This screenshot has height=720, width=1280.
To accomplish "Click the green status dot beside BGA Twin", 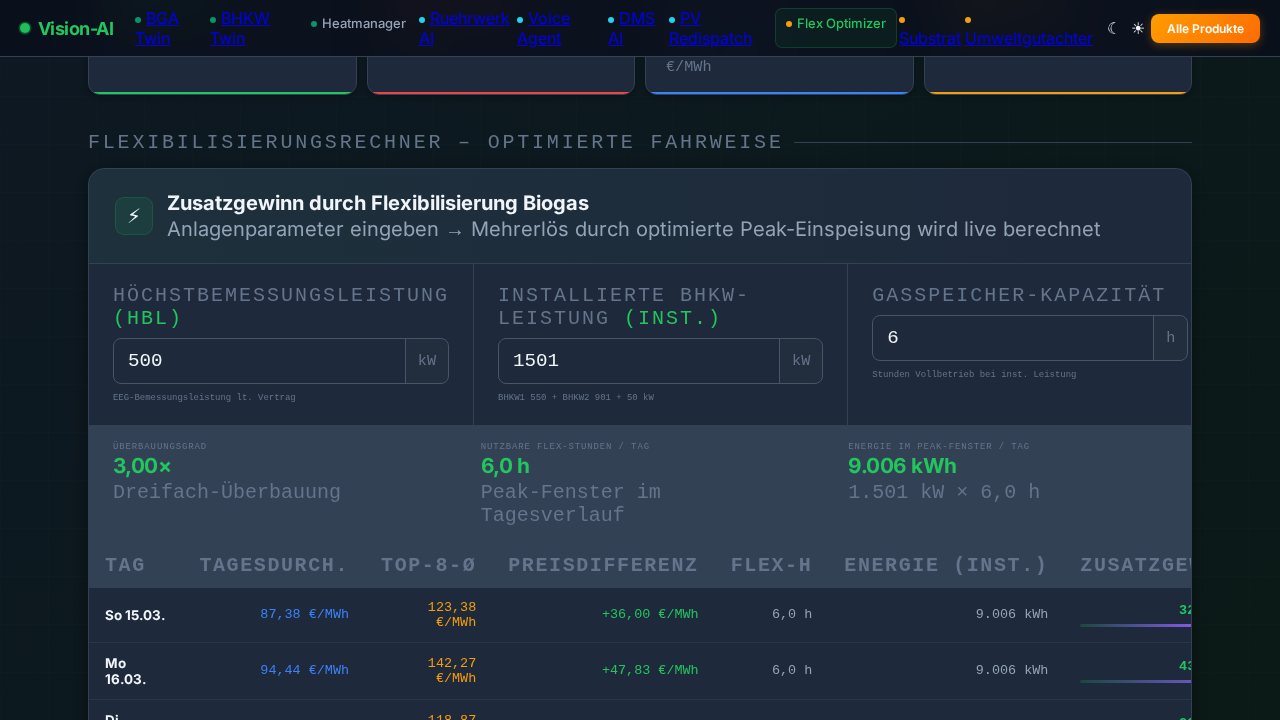I will [137, 18].
